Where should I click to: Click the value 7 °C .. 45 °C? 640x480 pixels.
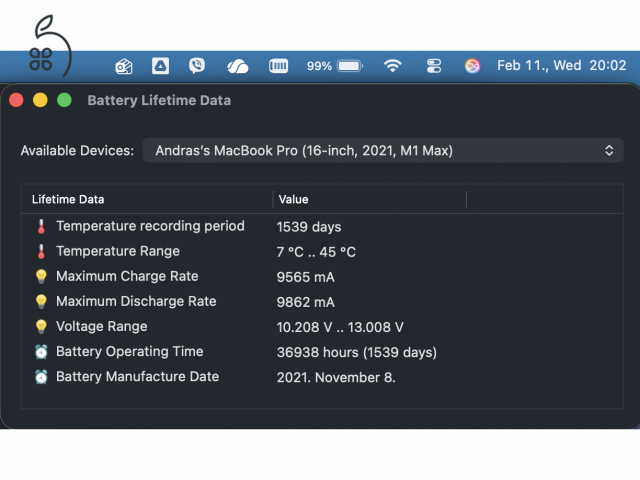[x=316, y=252]
